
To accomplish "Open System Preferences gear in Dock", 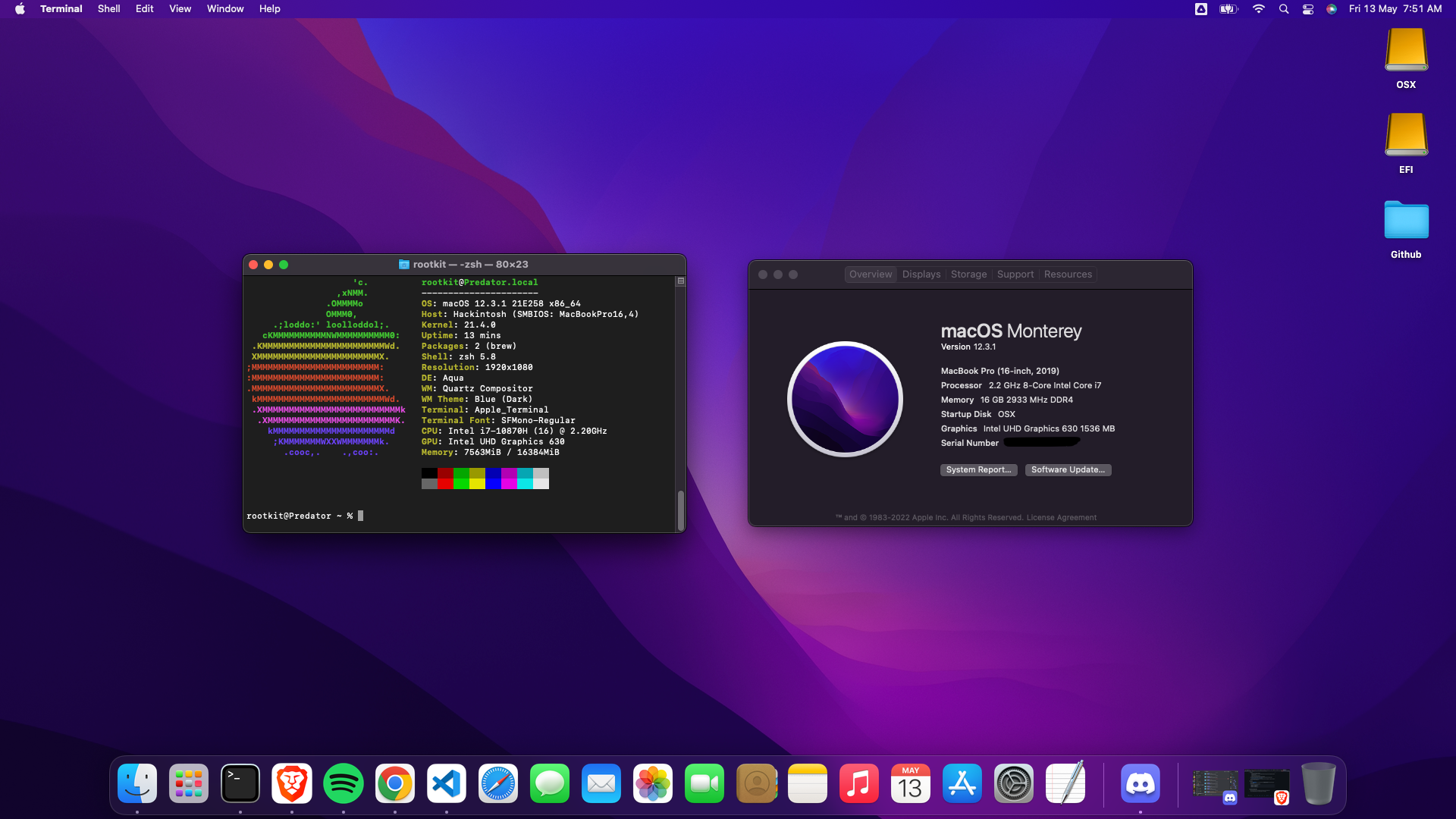I will click(1014, 783).
